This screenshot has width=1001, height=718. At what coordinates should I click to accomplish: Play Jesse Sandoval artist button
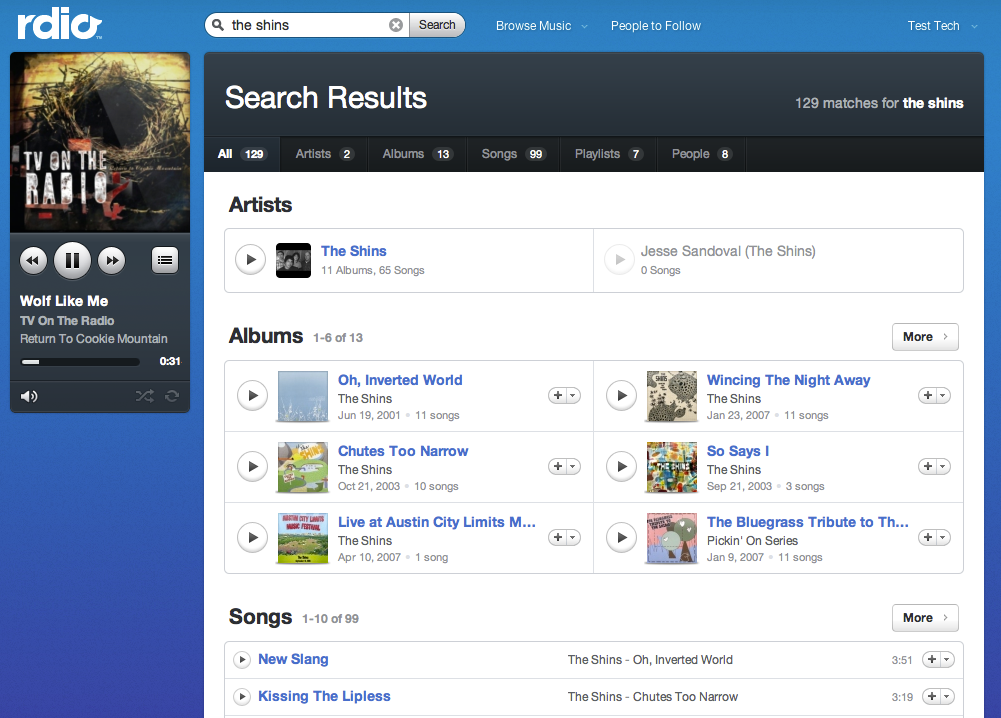pyautogui.click(x=619, y=260)
